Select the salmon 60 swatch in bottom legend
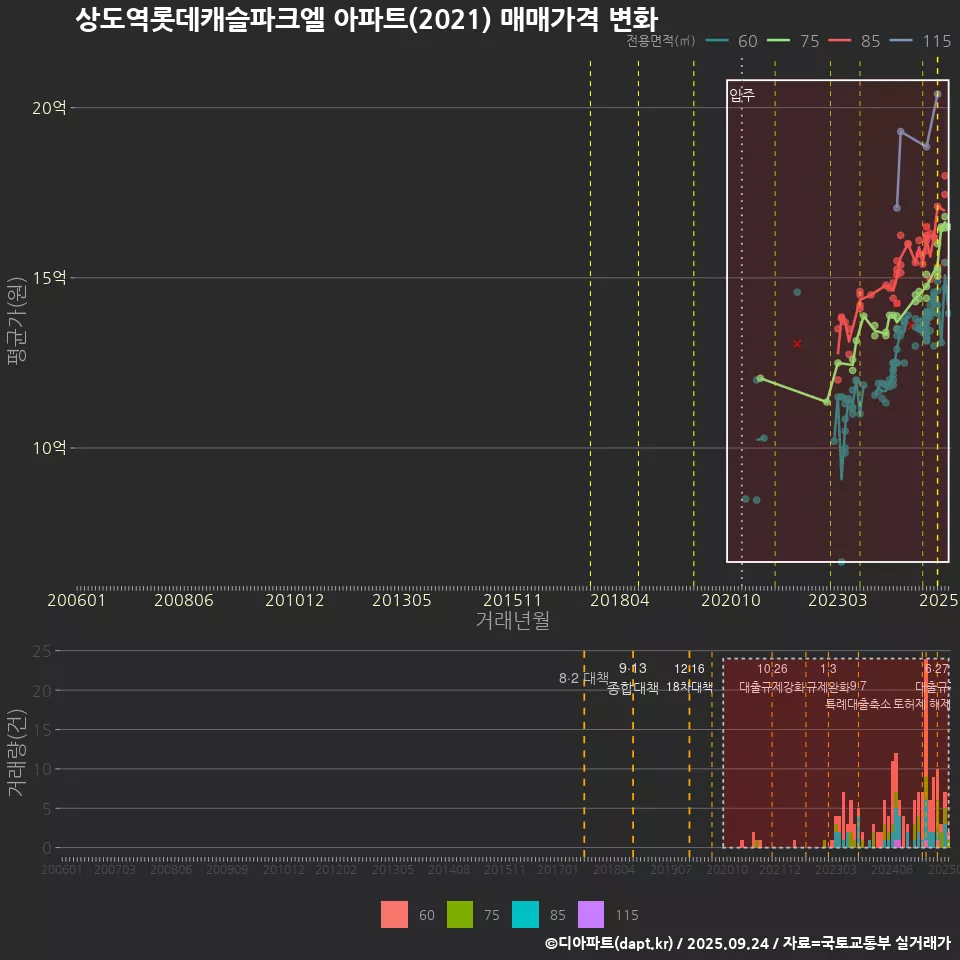 (394, 914)
